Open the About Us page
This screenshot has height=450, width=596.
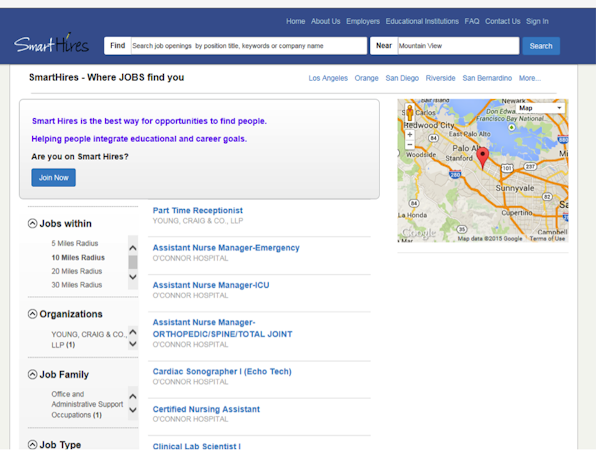[325, 21]
